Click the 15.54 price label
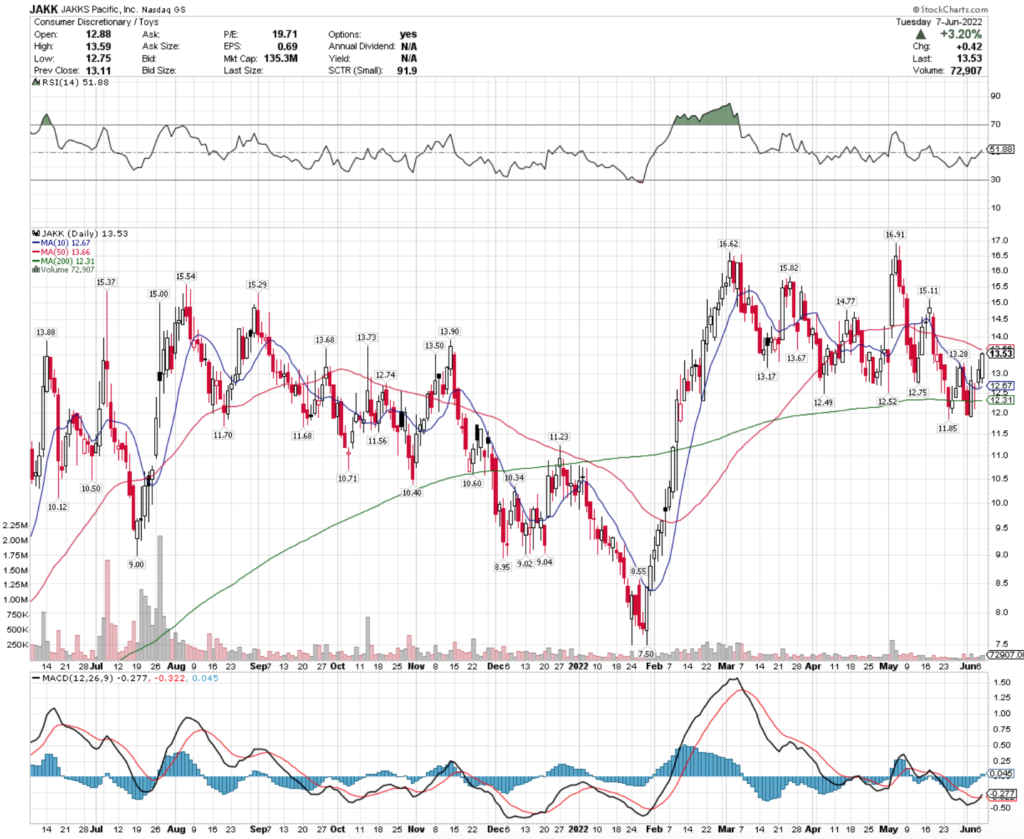This screenshot has width=1024, height=839. (185, 276)
